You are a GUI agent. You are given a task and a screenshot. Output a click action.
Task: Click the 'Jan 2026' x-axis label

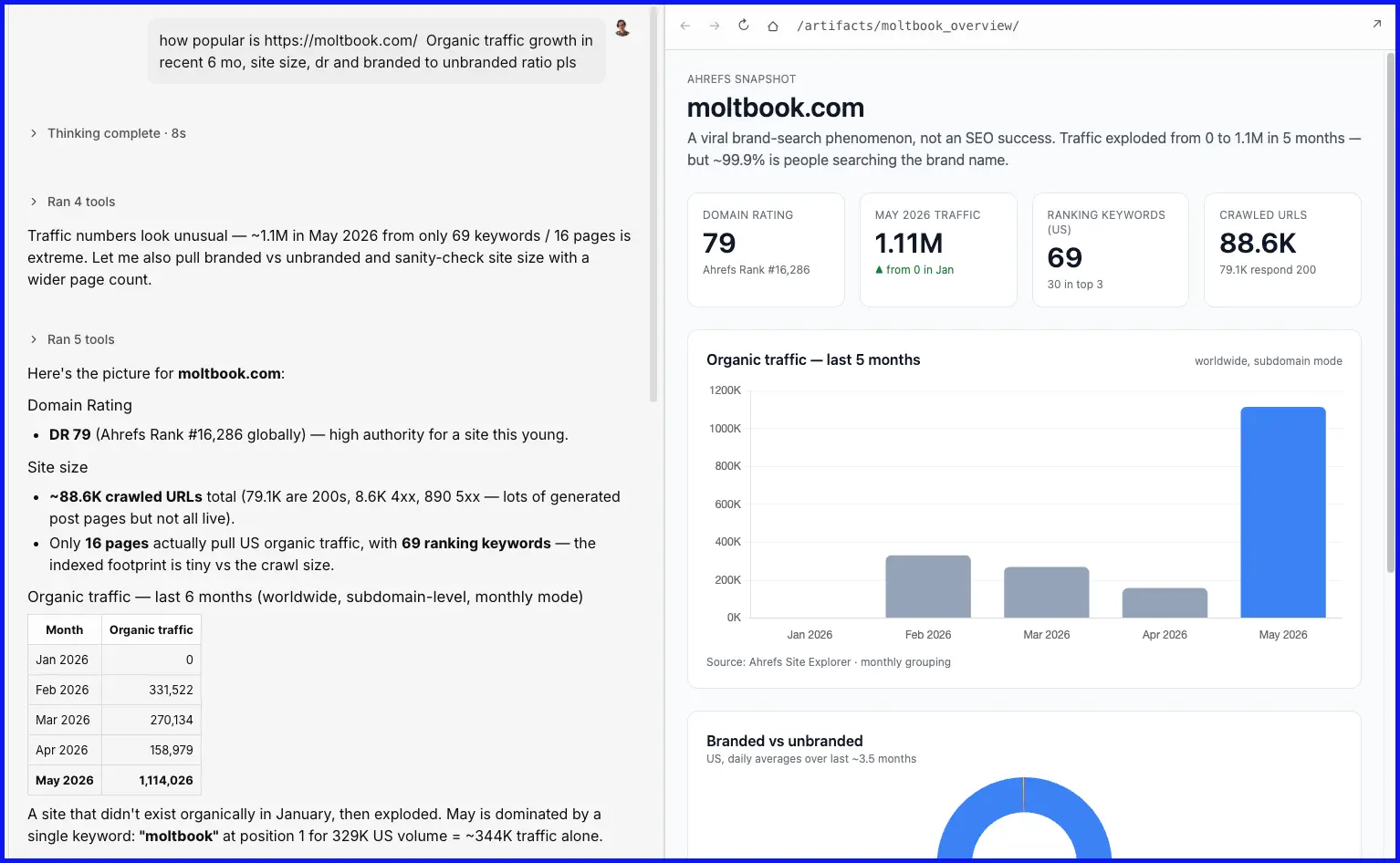[x=810, y=635]
